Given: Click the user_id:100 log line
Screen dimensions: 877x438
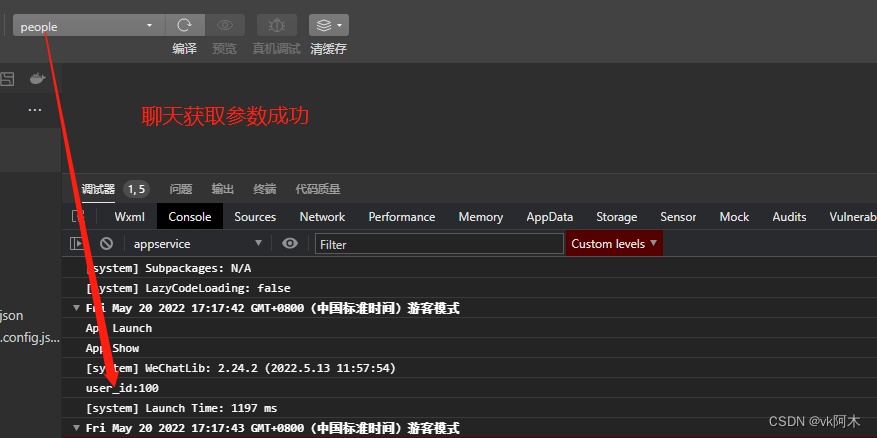Looking at the screenshot, I should [122, 388].
